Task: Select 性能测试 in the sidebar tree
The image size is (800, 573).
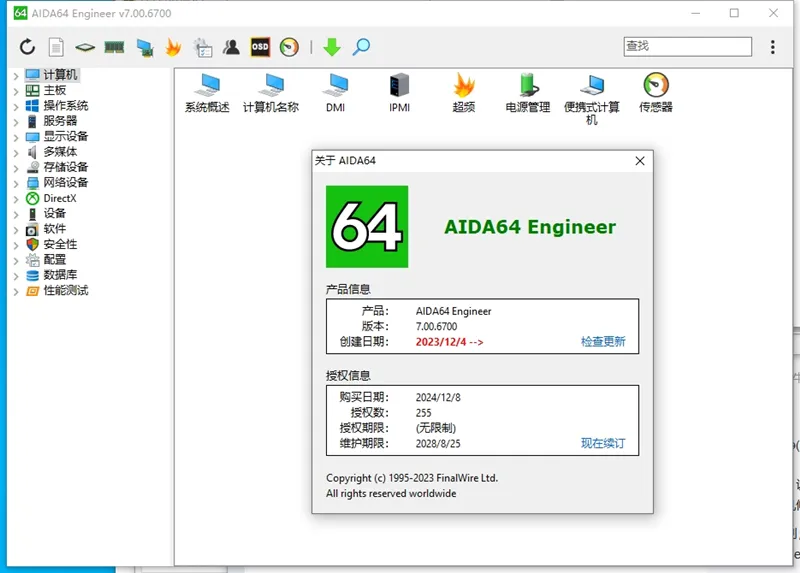Action: (66, 290)
